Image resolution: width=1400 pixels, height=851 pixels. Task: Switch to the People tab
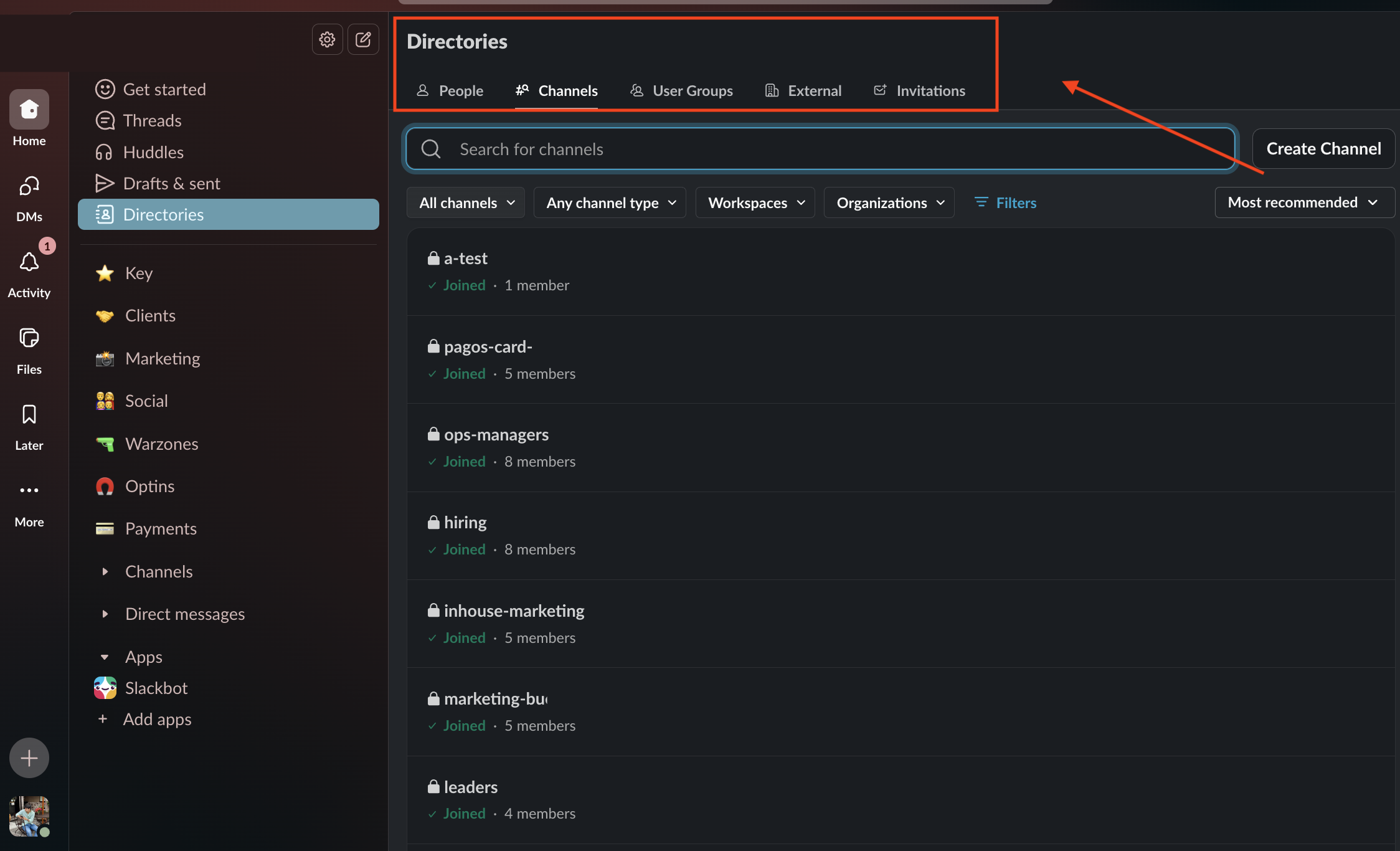click(x=450, y=91)
